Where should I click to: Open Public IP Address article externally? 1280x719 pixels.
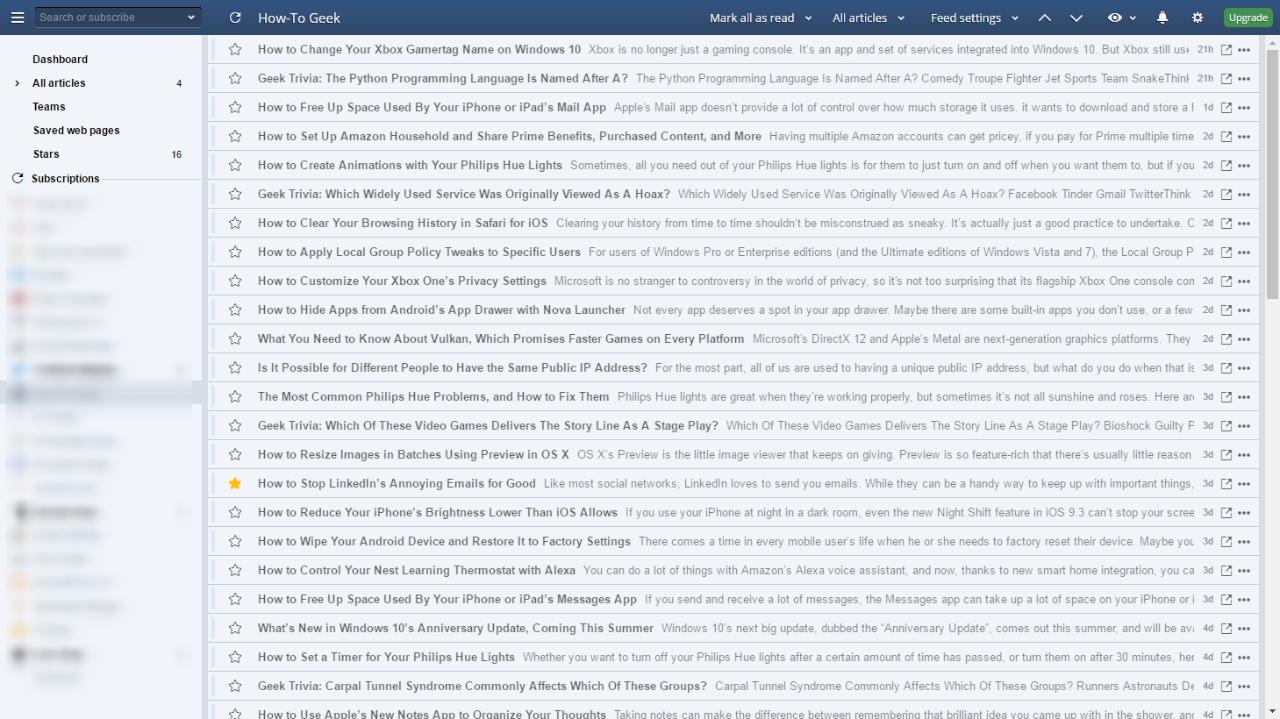click(x=1227, y=368)
